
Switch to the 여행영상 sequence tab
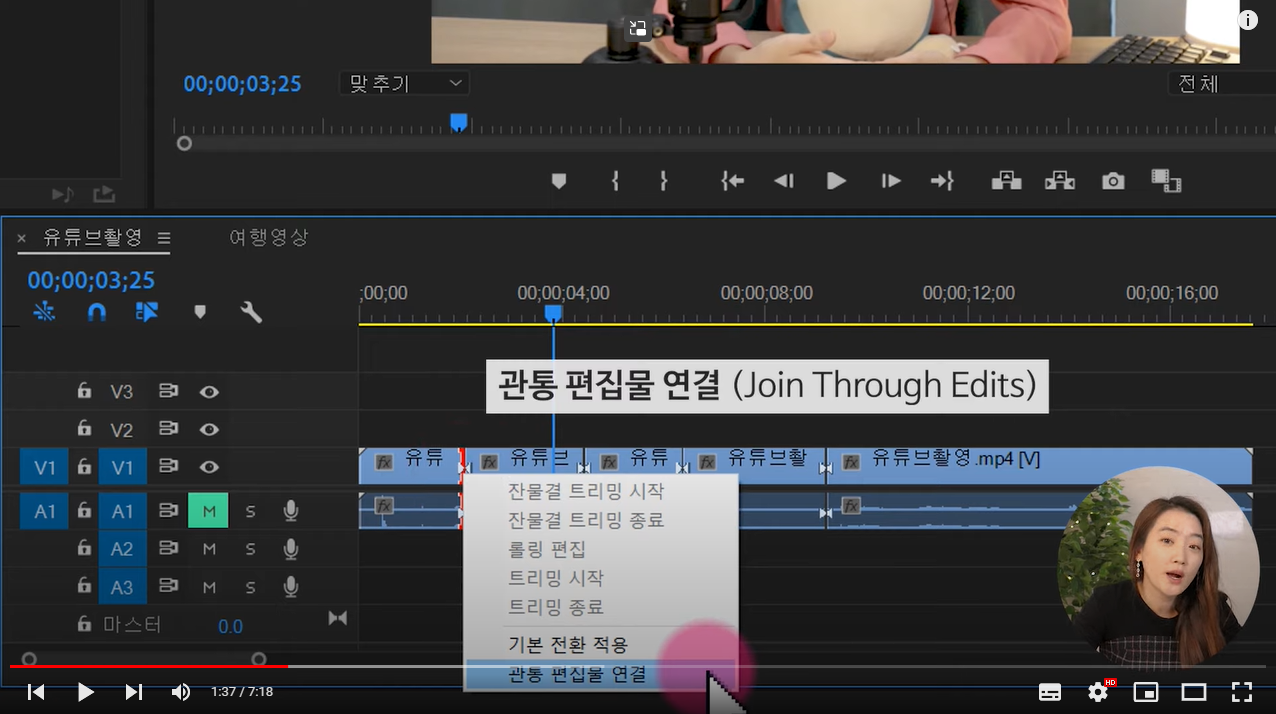[269, 237]
